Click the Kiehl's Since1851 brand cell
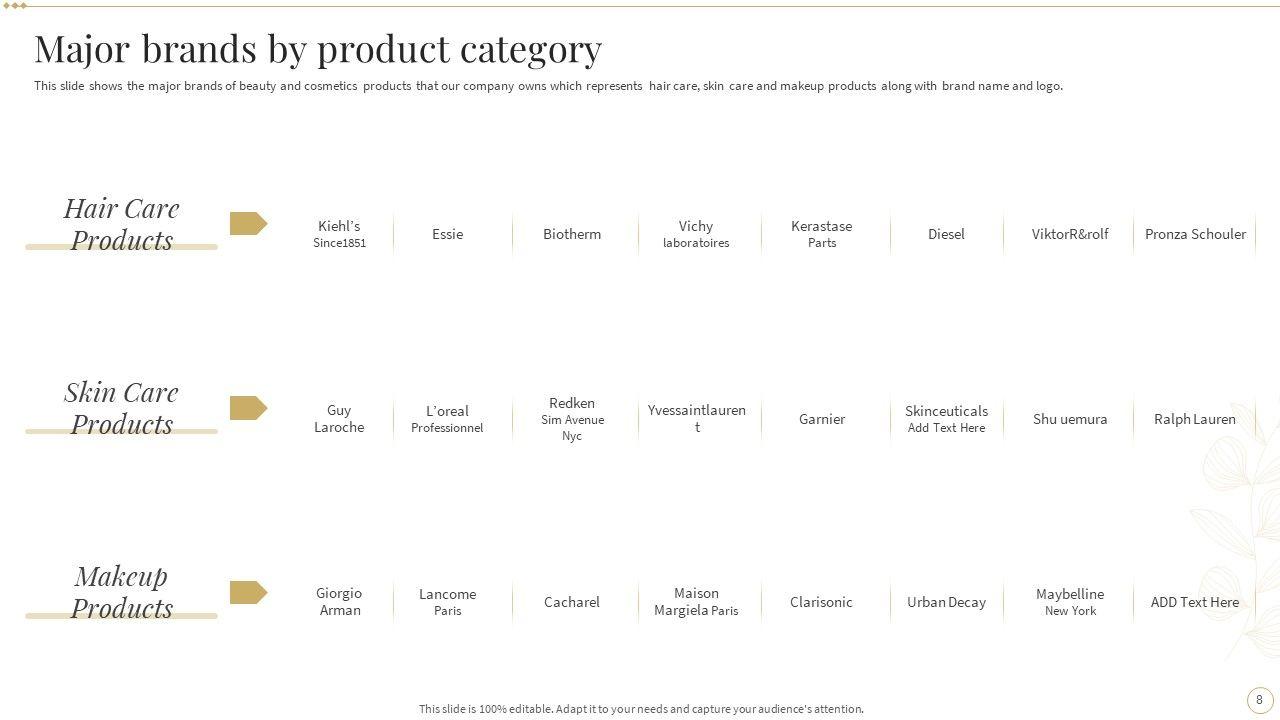 click(x=339, y=234)
